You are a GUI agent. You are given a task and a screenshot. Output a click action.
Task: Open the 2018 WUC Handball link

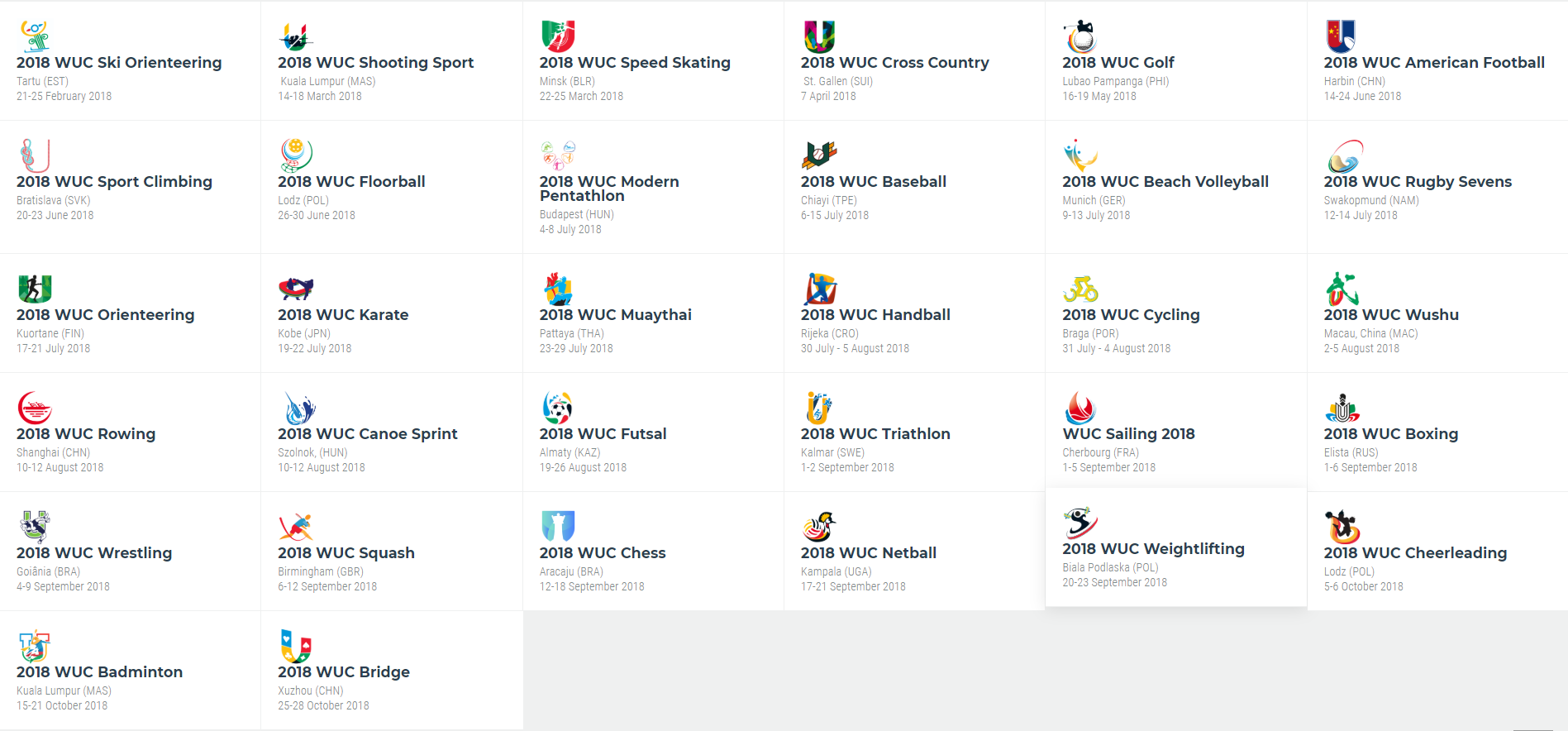coord(875,315)
